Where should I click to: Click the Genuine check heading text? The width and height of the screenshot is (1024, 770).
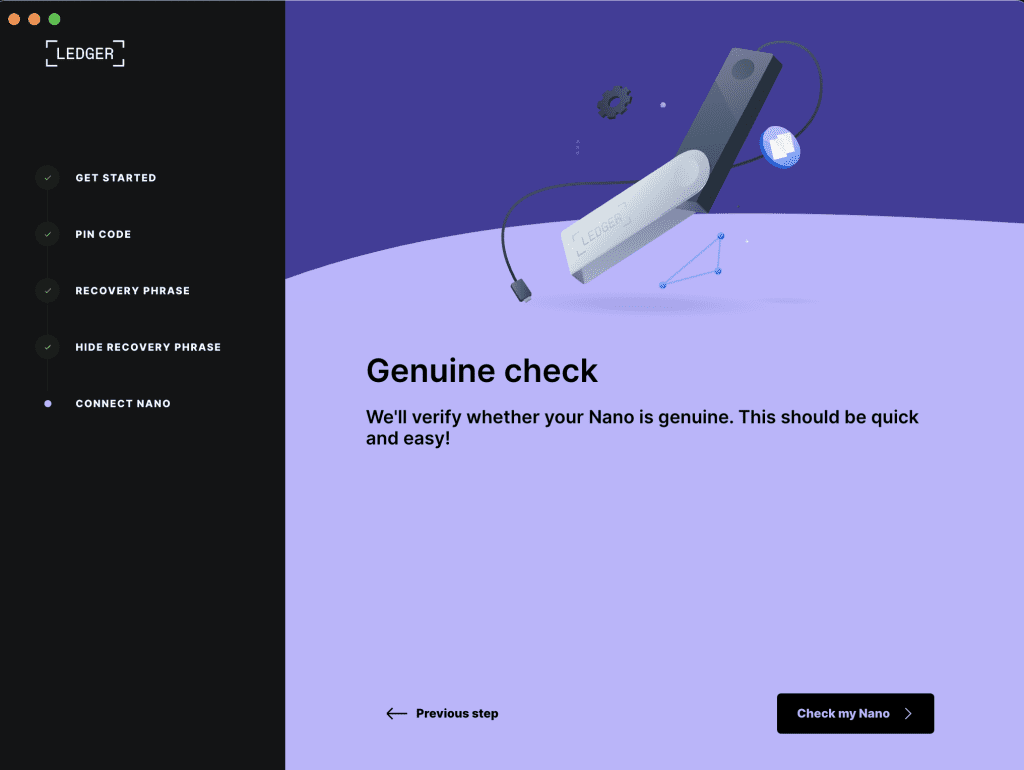click(482, 370)
